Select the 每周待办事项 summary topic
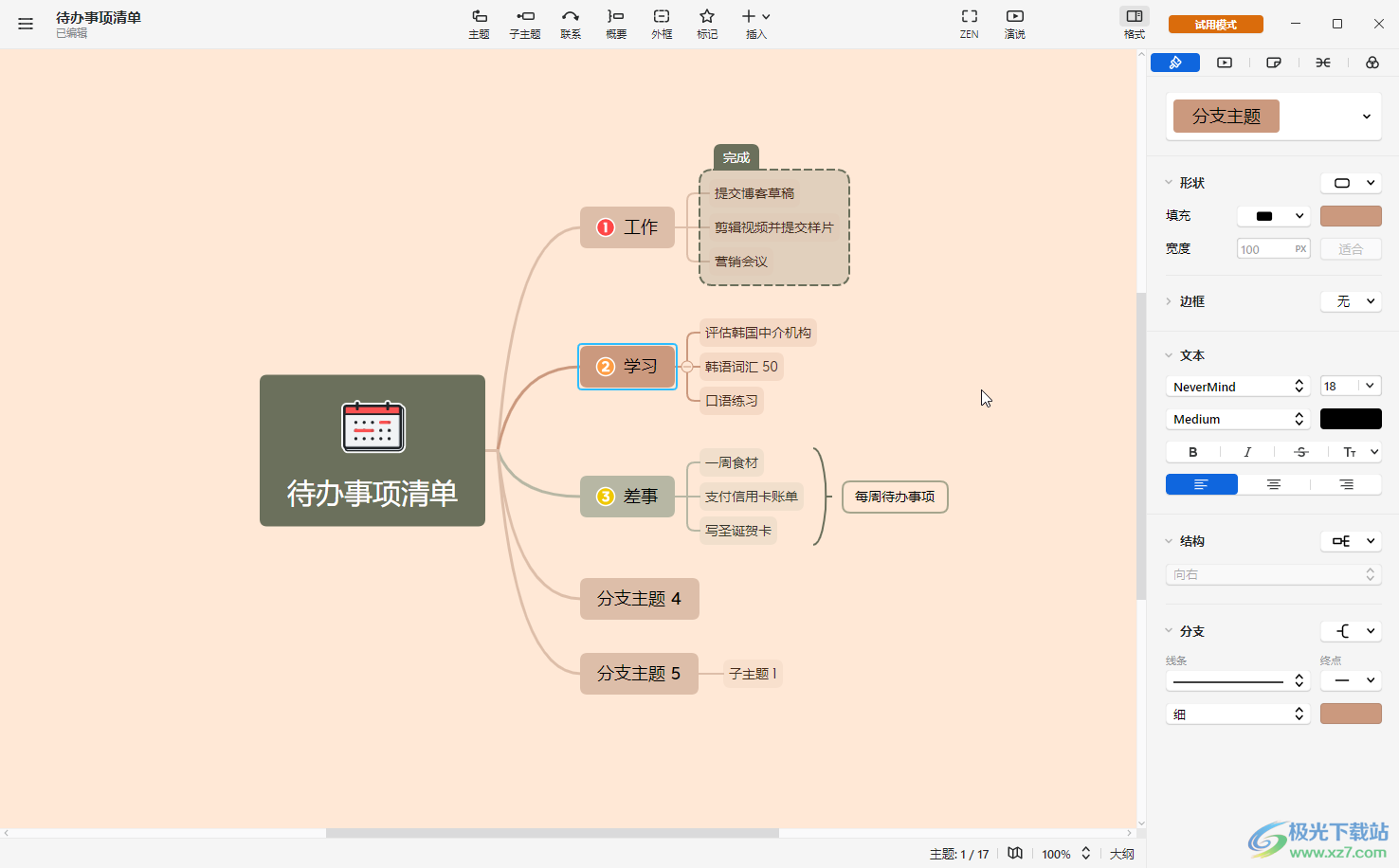Image resolution: width=1399 pixels, height=868 pixels. (895, 497)
